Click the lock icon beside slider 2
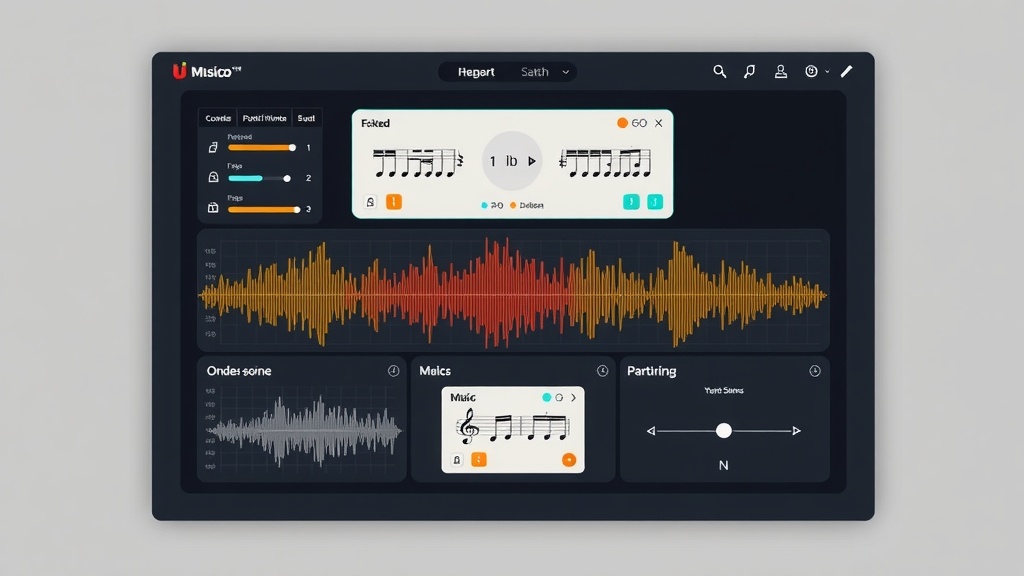 pos(212,178)
